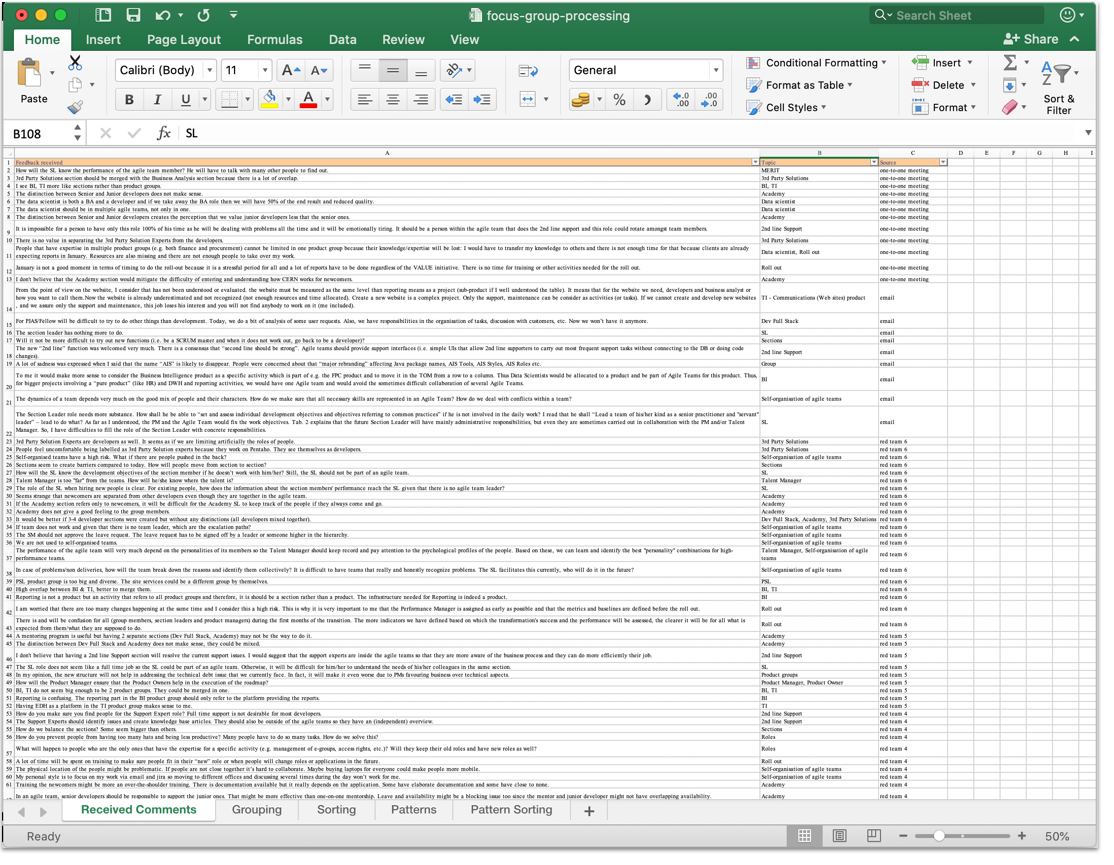Switch to Page Layout view in status bar
The height and width of the screenshot is (865, 1114).
(x=839, y=836)
